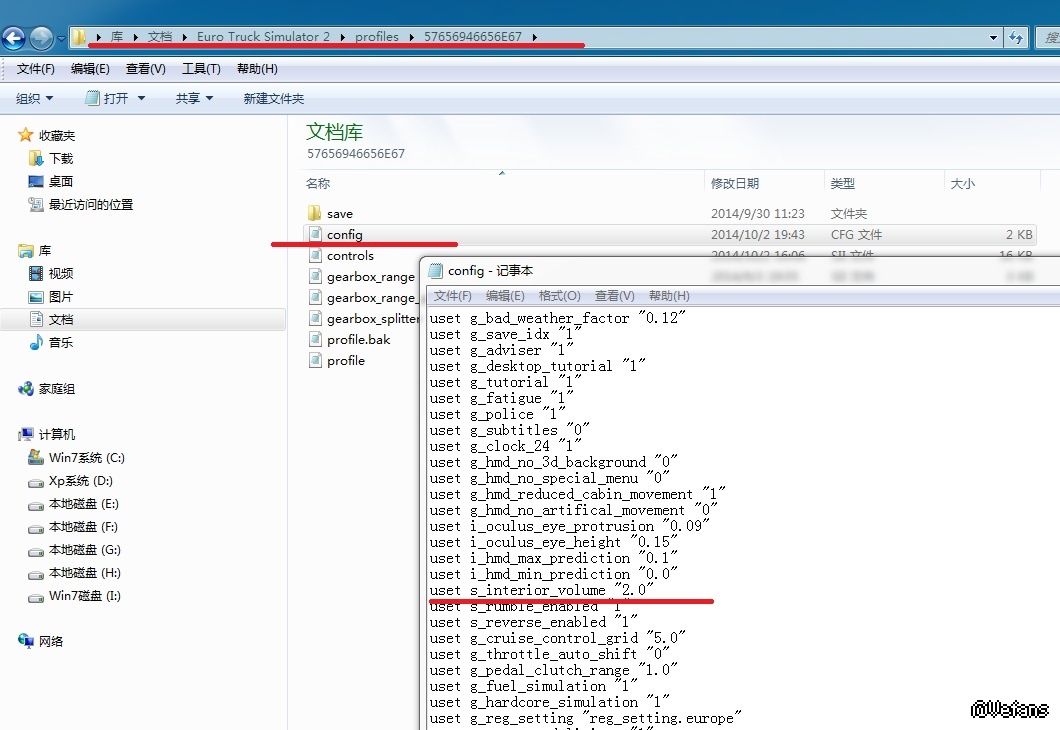Open the Explorer 工具(T) menu

(201, 68)
